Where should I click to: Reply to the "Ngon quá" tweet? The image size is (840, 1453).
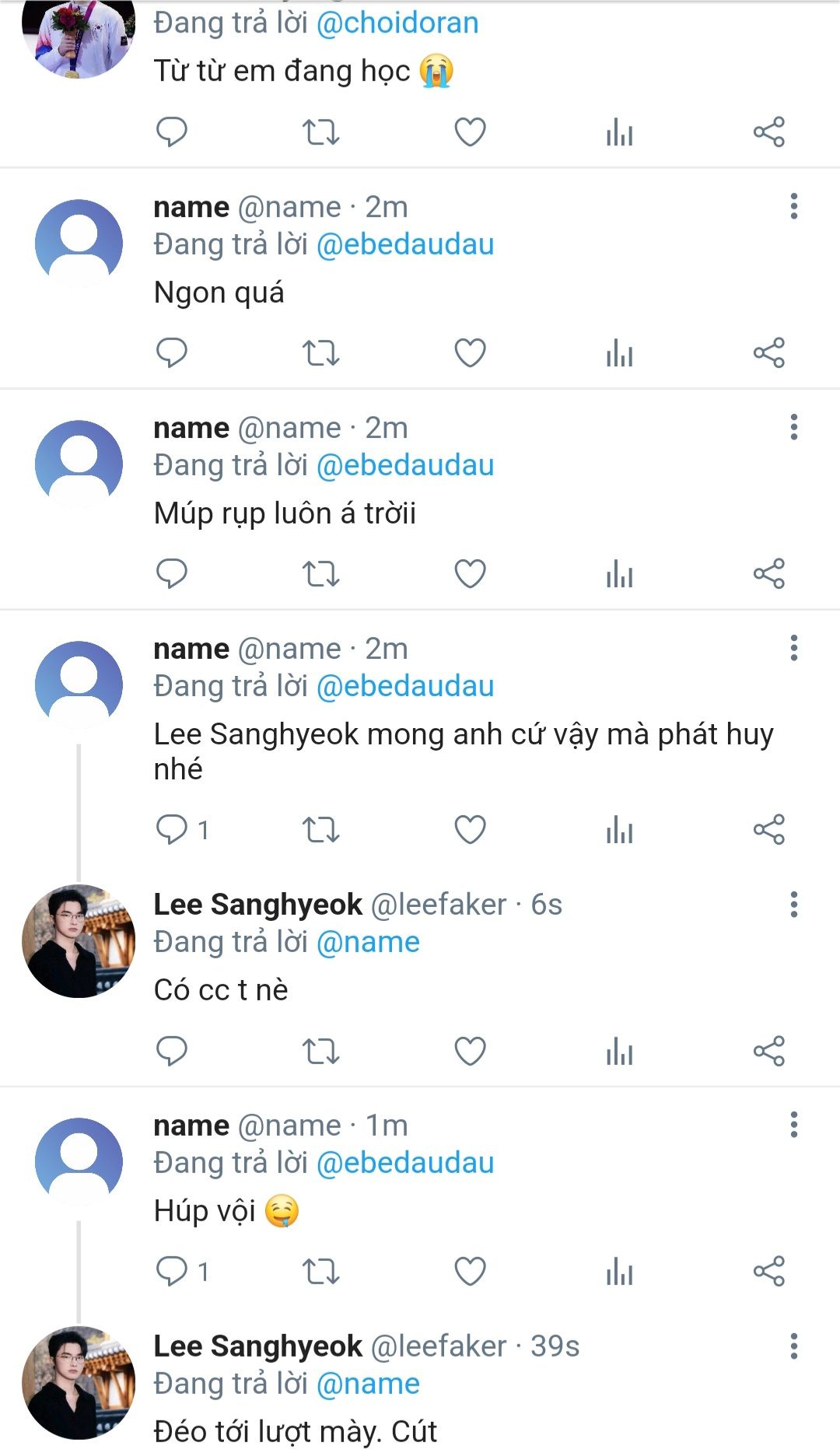tap(172, 353)
